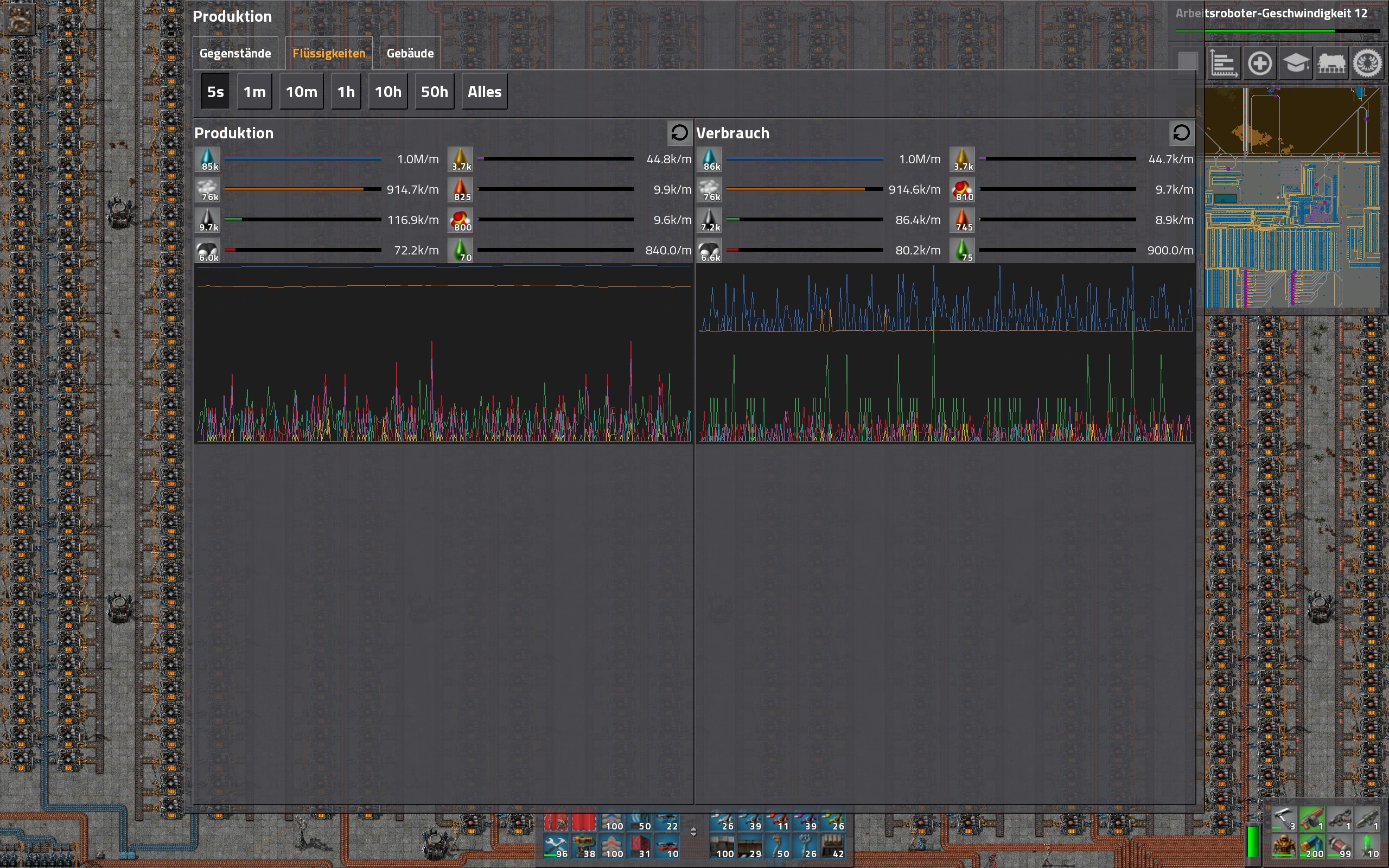Toggle crude oil in Produktion at 116.9k/m
Screen dimensions: 1389x868
(208, 220)
